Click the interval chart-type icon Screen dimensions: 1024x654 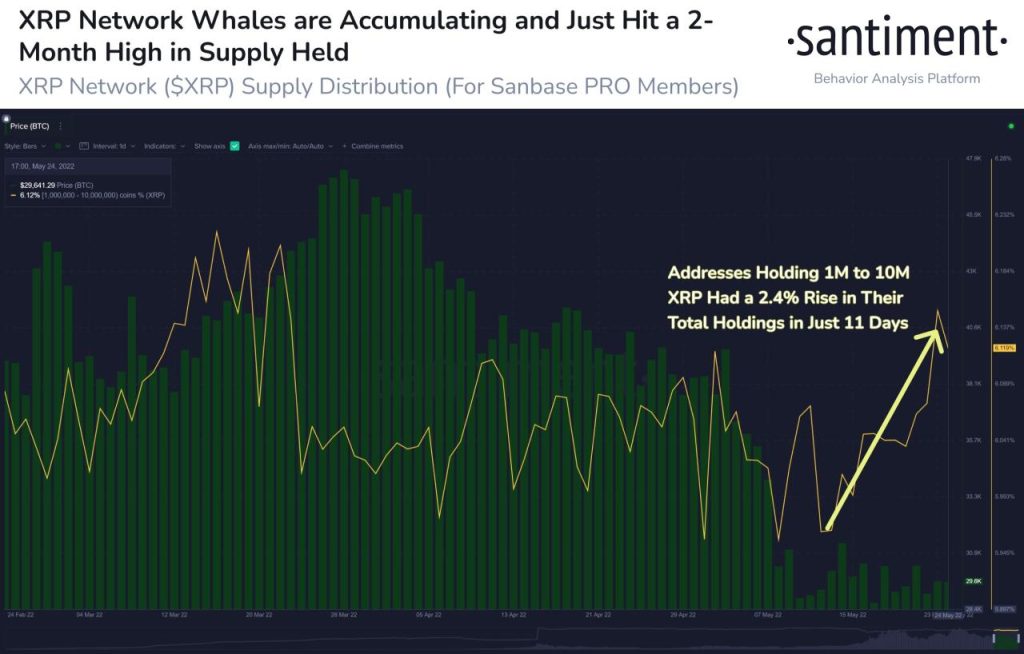[84, 146]
